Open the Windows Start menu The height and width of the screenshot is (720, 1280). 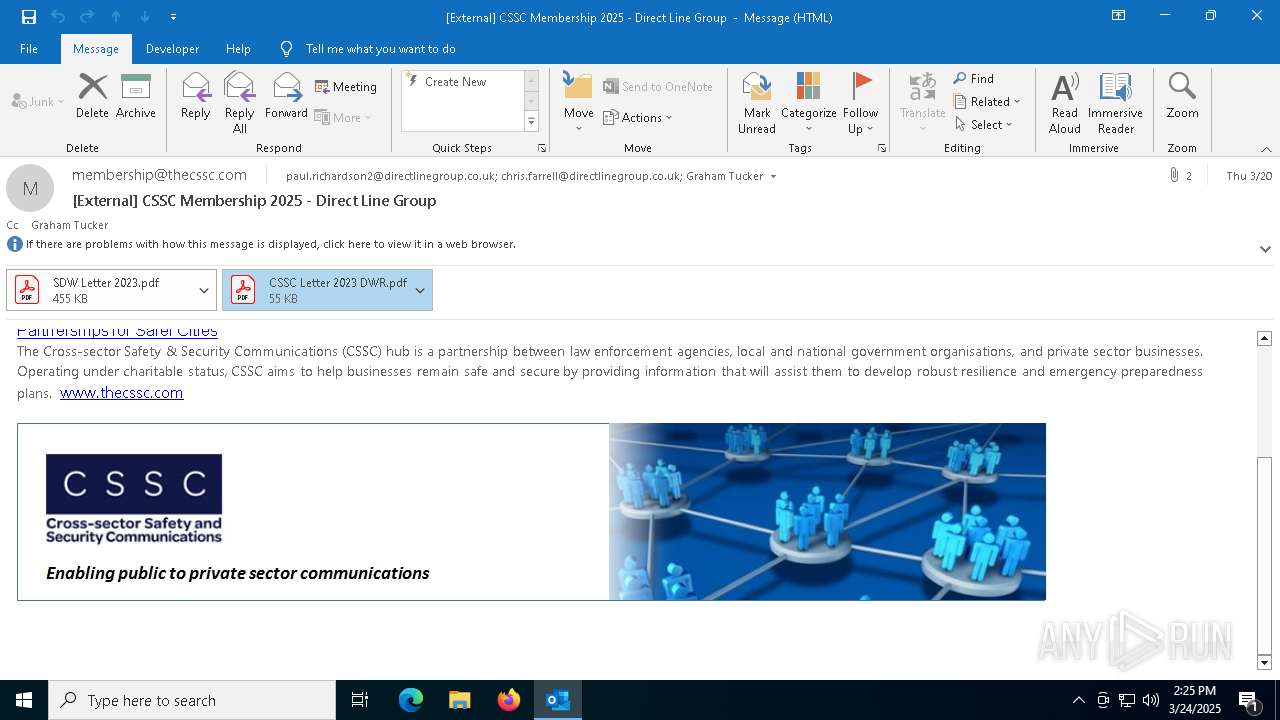point(24,700)
